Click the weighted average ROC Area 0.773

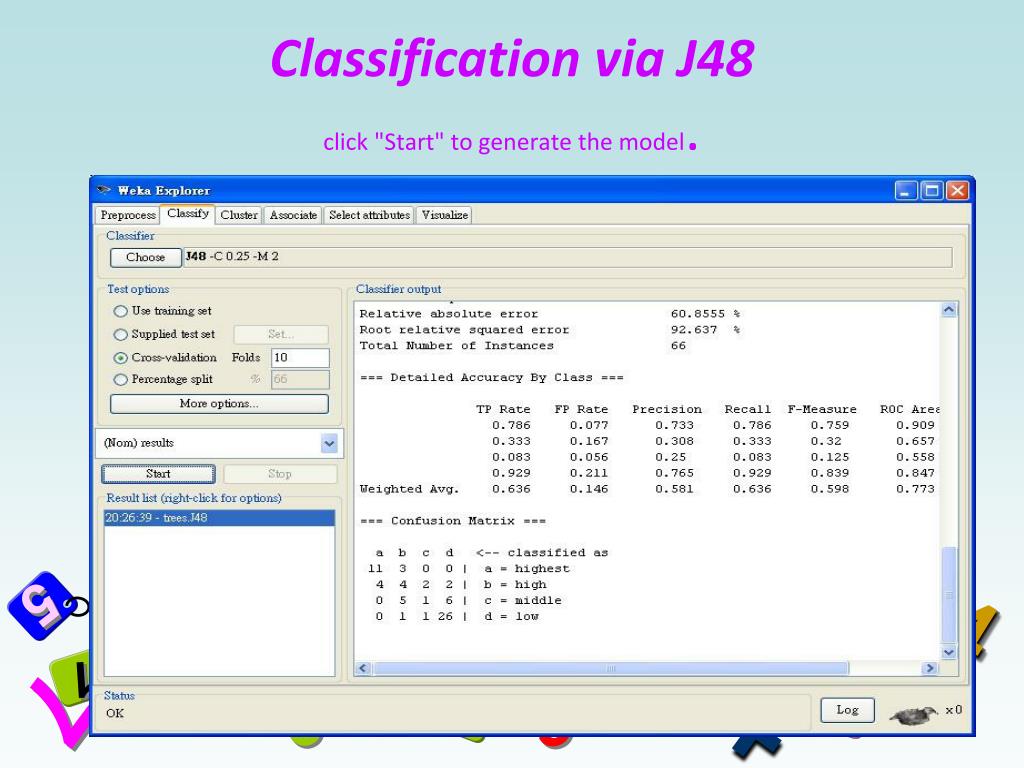click(x=916, y=489)
